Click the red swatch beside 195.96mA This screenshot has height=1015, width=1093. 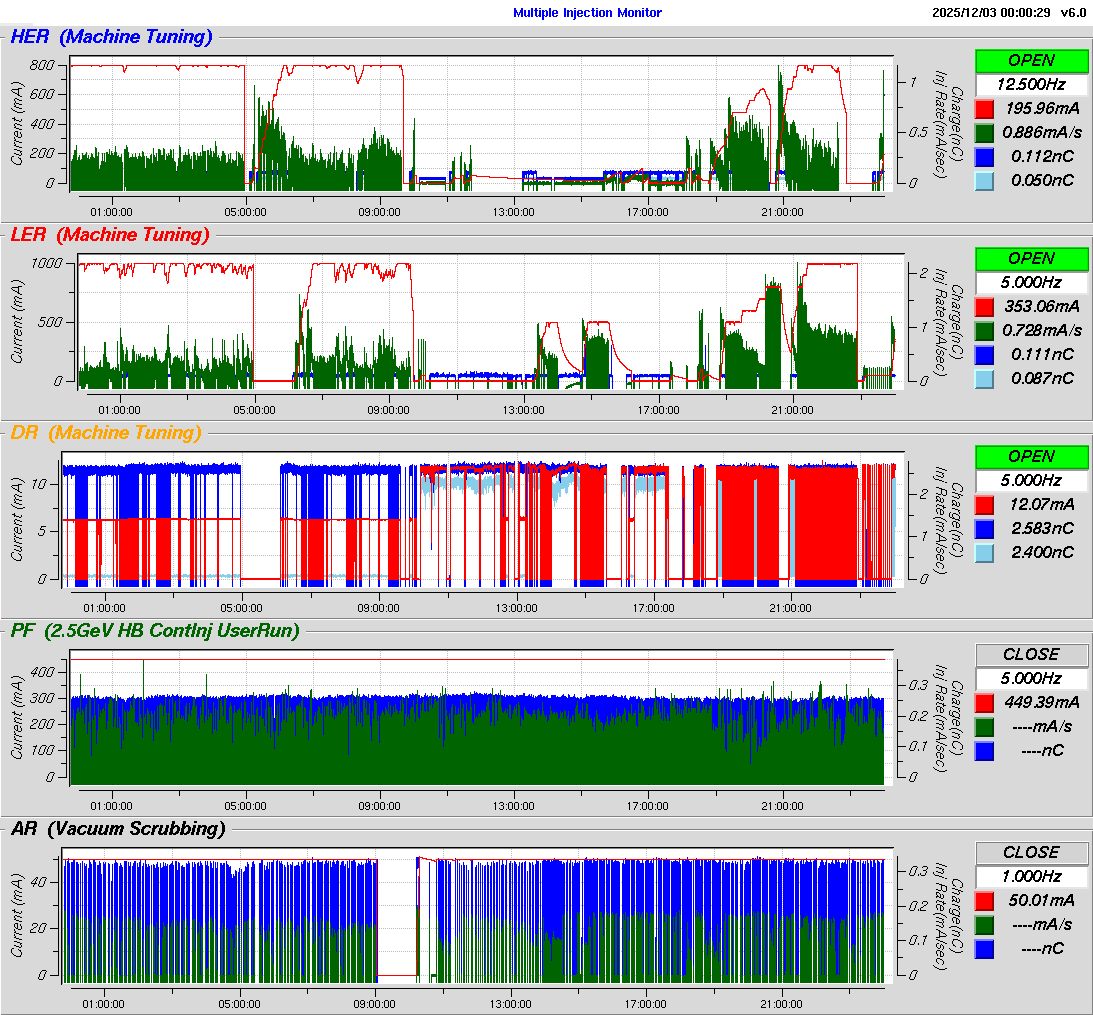(x=985, y=108)
